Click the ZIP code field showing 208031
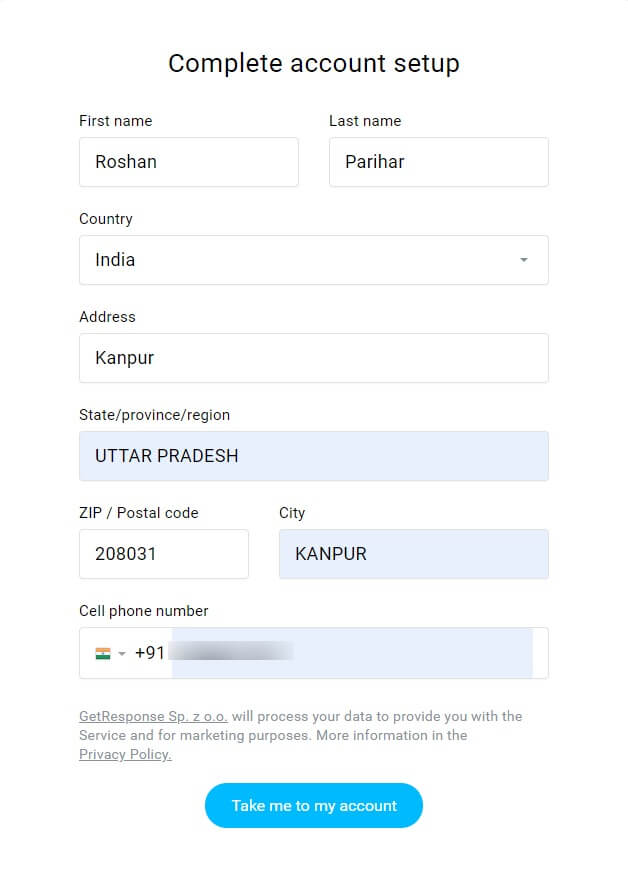This screenshot has width=628, height=874. click(x=164, y=554)
